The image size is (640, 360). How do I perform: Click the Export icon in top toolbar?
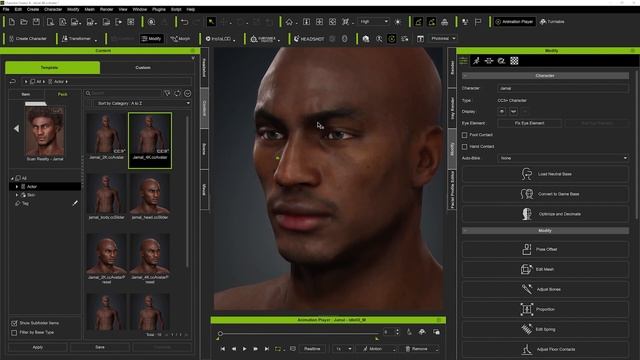click(118, 22)
